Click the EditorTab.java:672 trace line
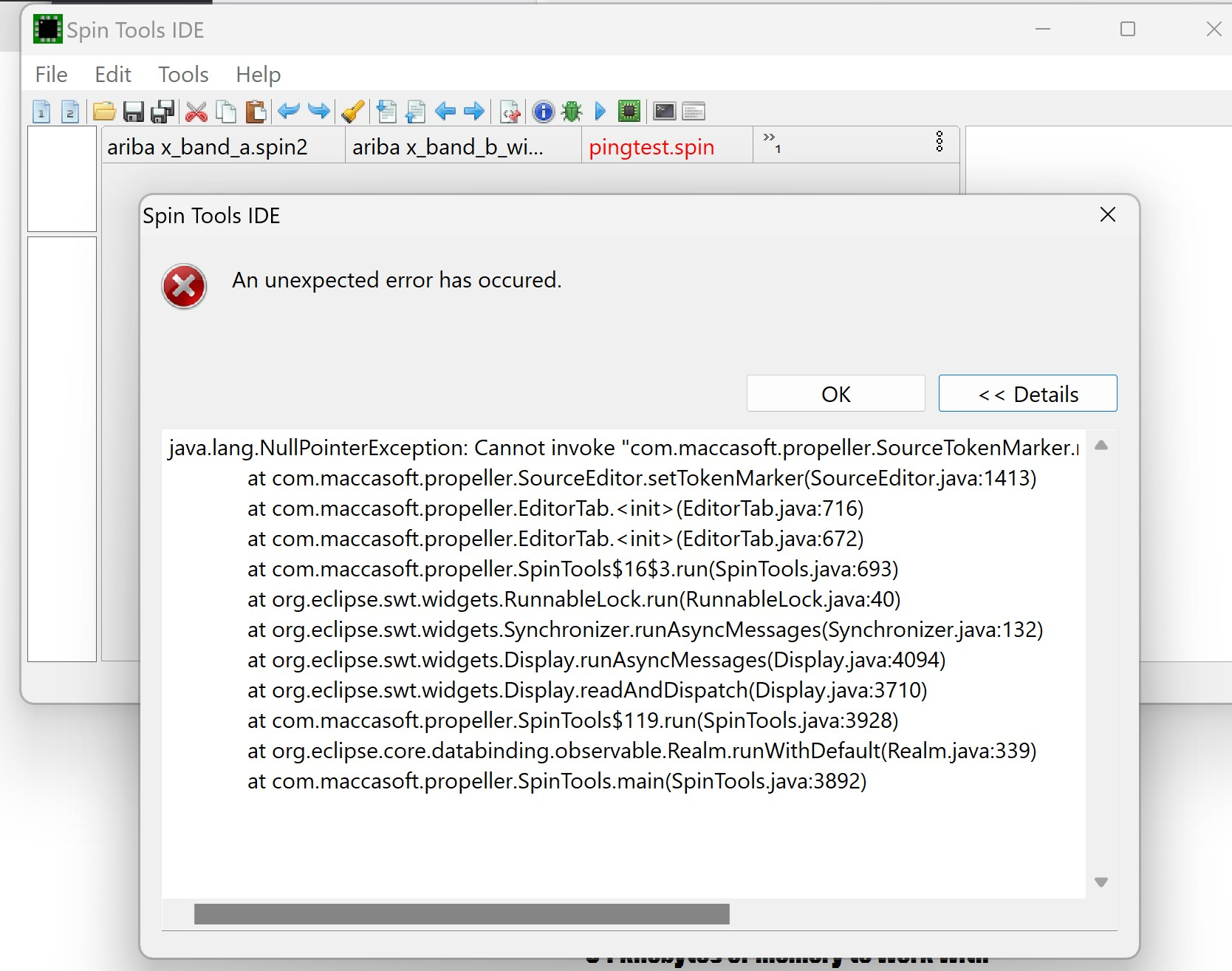Screen dimensions: 1232x971 [x=555, y=539]
